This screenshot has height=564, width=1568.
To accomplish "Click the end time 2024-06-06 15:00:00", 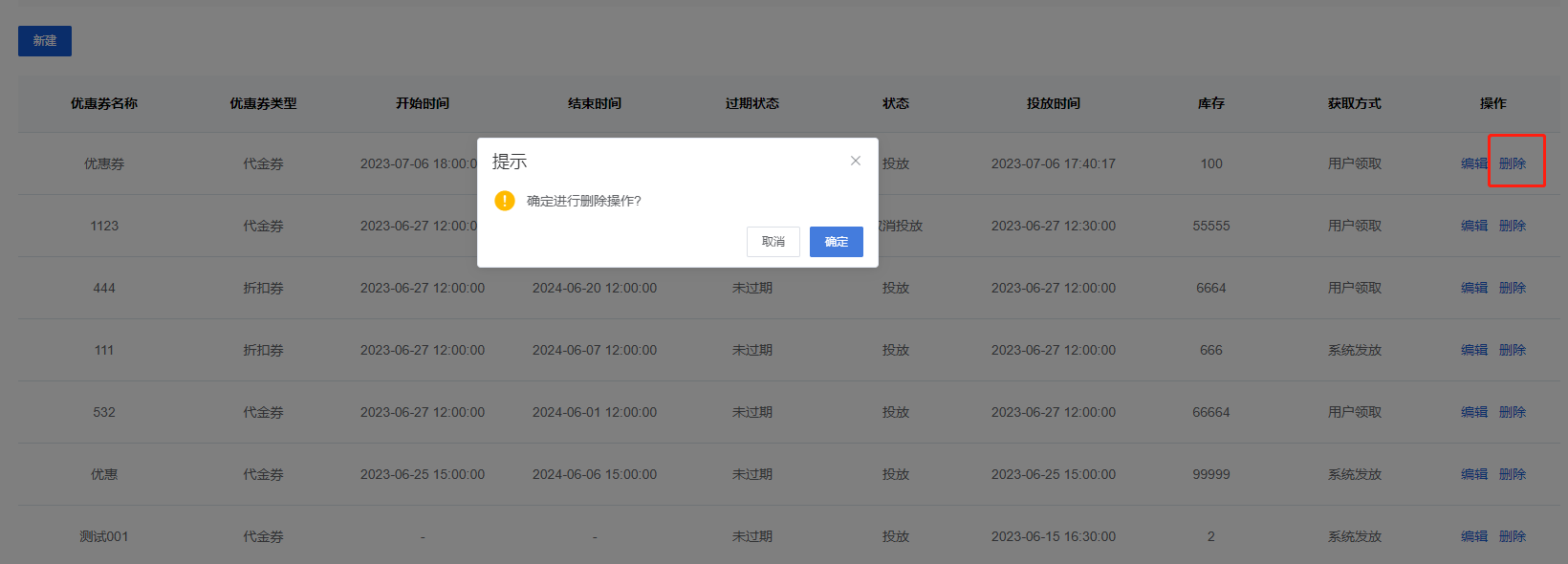I will tap(595, 474).
